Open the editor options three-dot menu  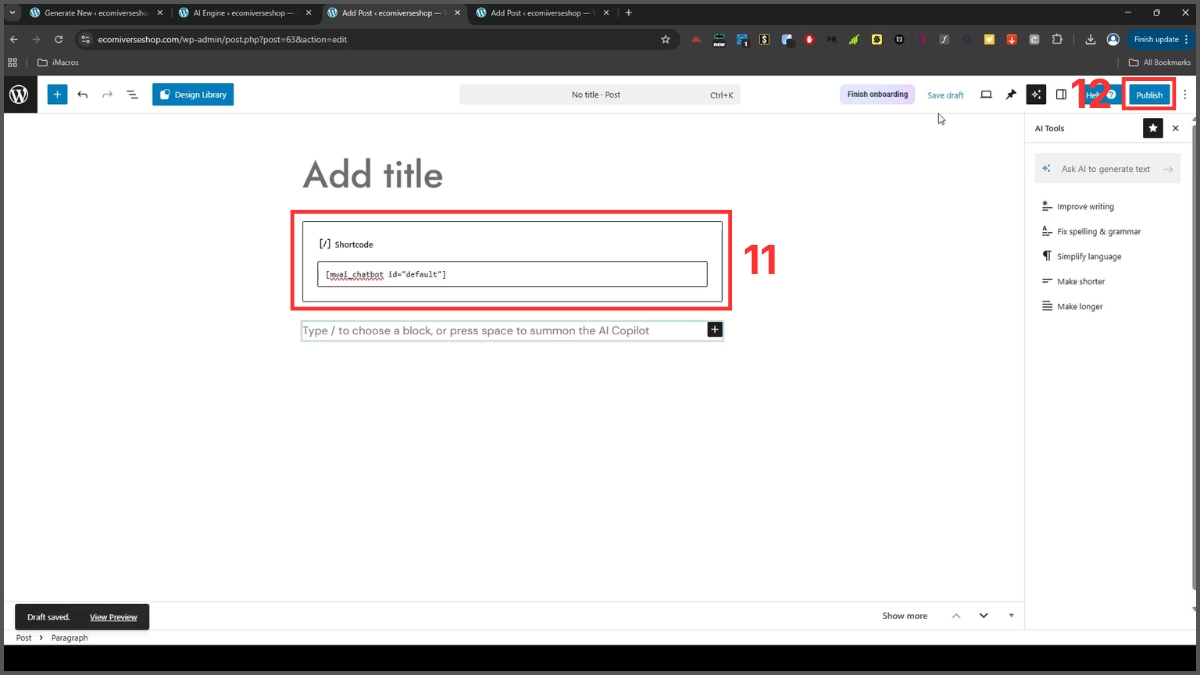pos(1185,95)
